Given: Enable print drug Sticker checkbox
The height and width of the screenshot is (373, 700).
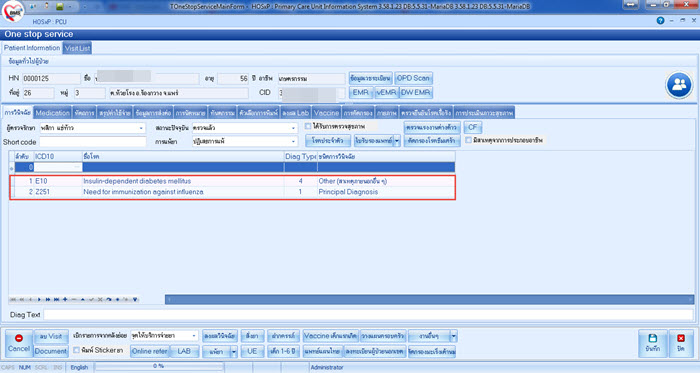Looking at the screenshot, I should (76, 350).
